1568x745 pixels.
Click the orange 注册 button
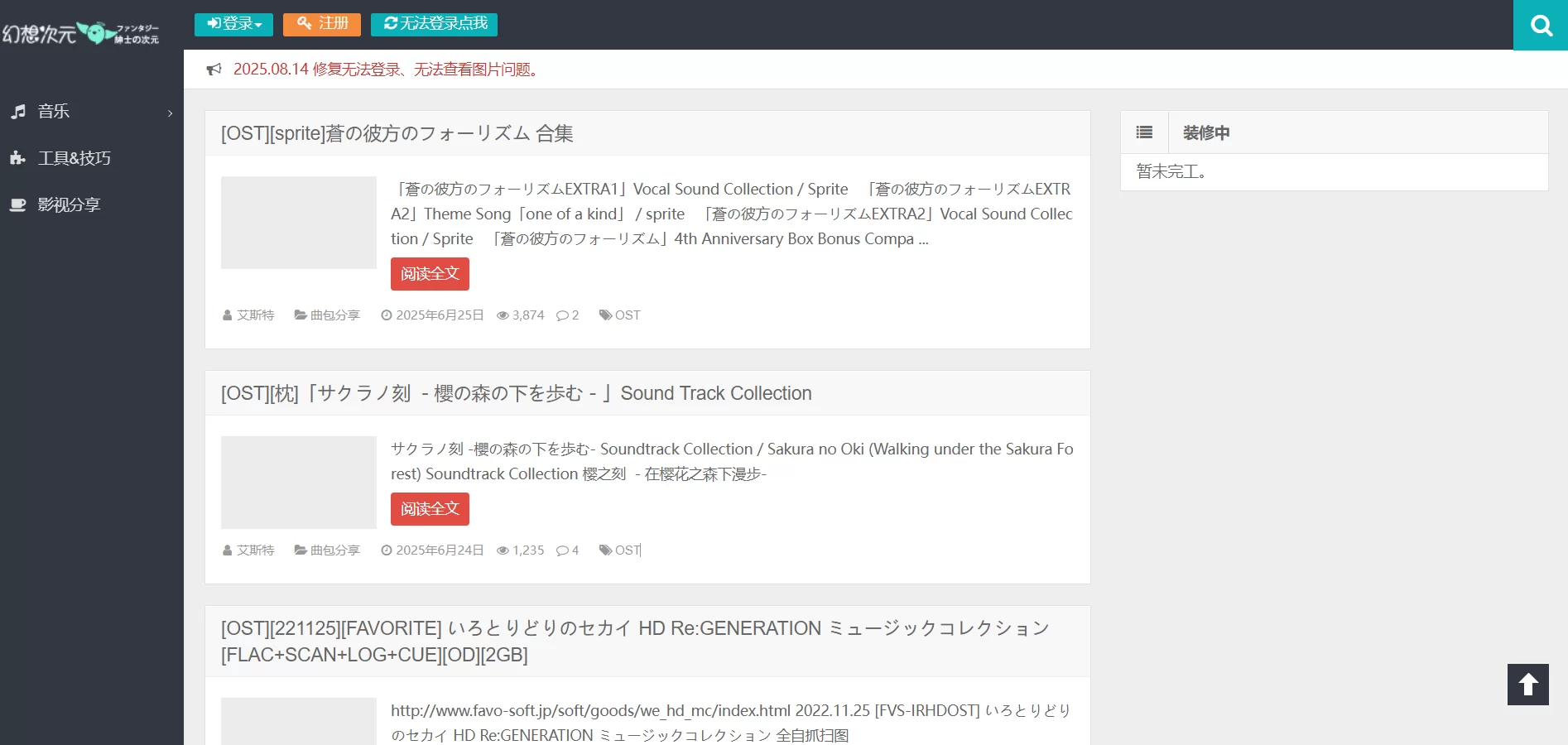(x=322, y=24)
